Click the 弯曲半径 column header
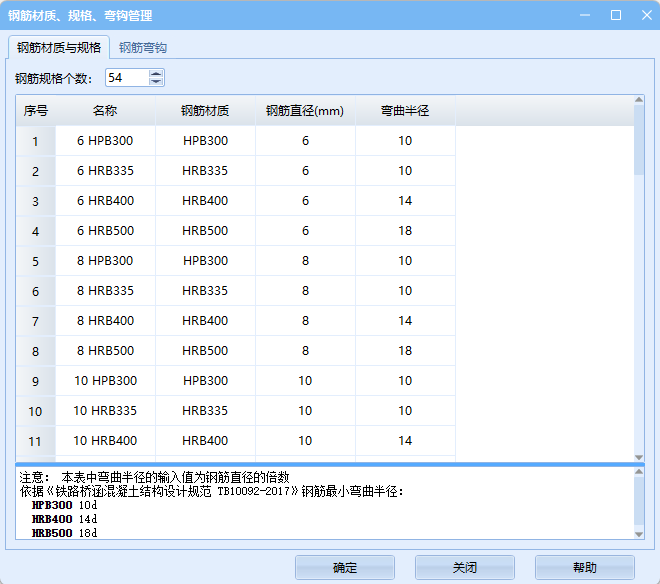Image resolution: width=660 pixels, height=584 pixels. [x=405, y=111]
